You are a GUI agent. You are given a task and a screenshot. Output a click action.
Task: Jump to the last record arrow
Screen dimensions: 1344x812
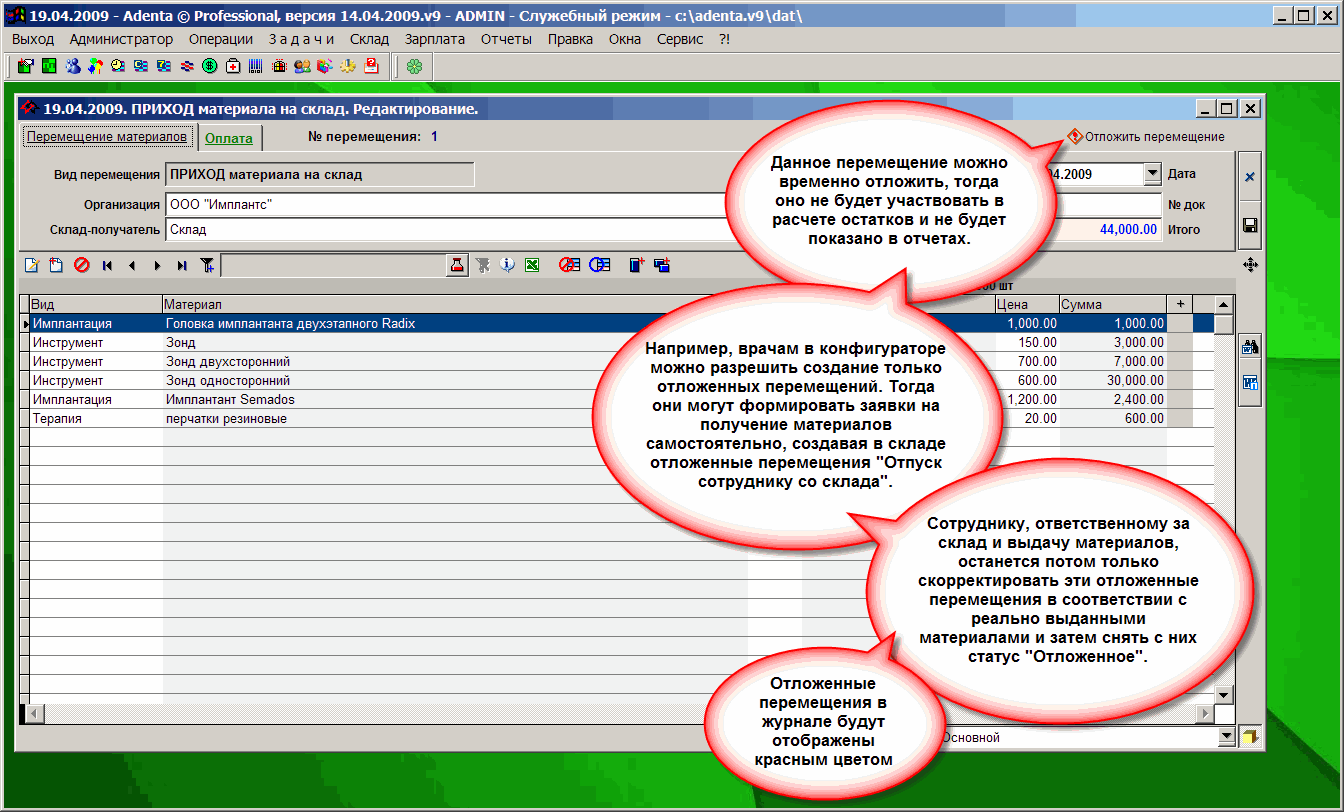tap(181, 265)
